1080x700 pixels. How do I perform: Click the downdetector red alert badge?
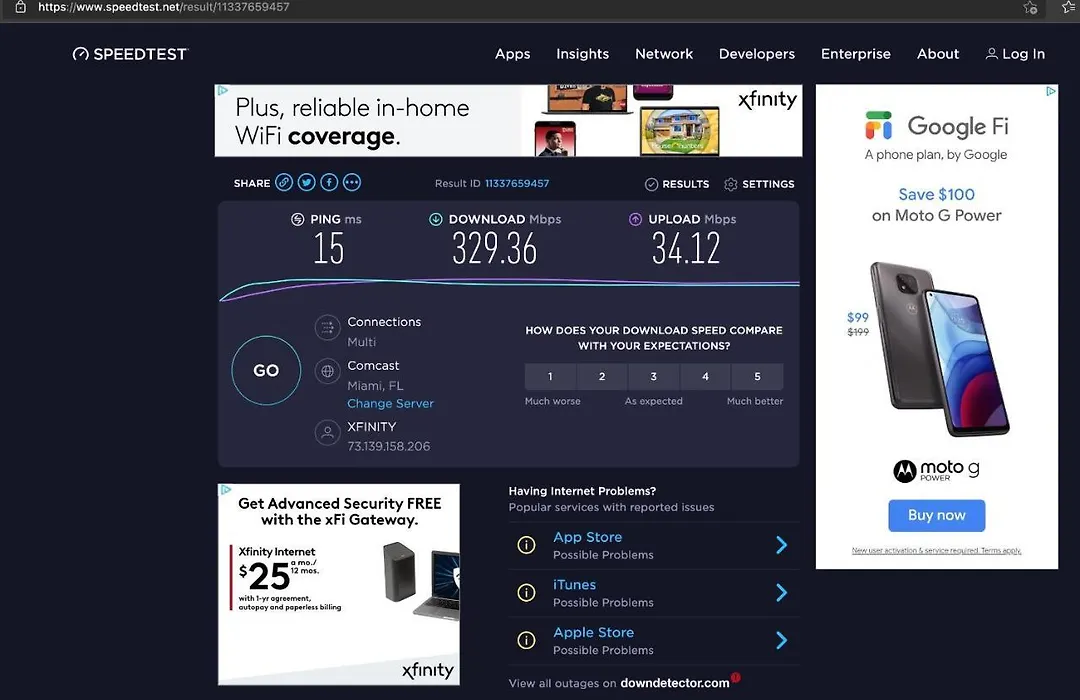pos(736,677)
